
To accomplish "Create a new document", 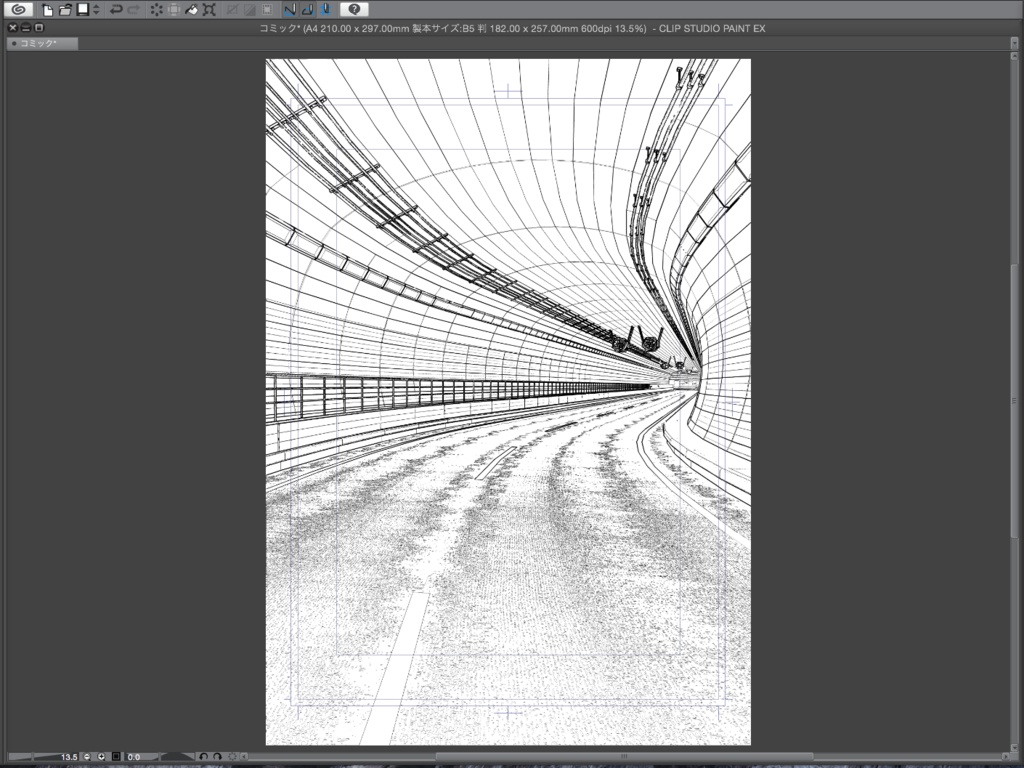I will [x=47, y=10].
